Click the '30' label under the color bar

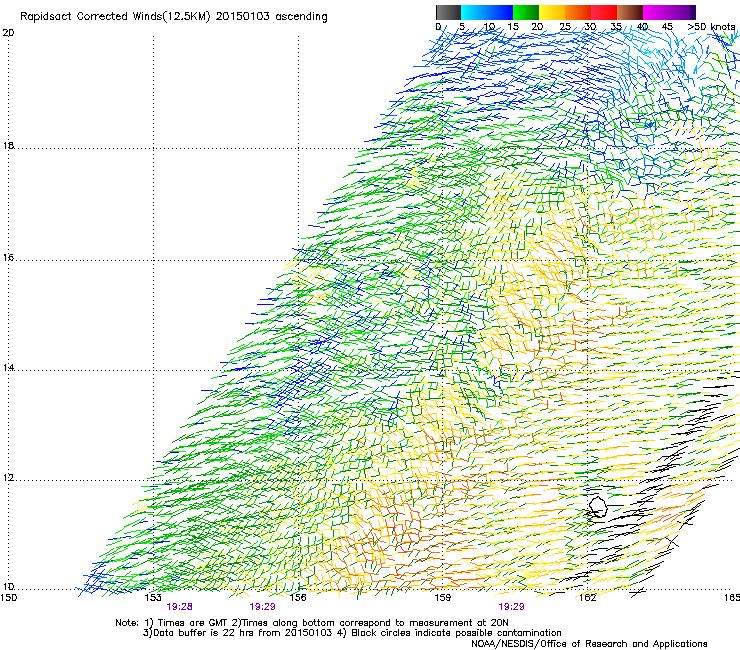tap(590, 27)
